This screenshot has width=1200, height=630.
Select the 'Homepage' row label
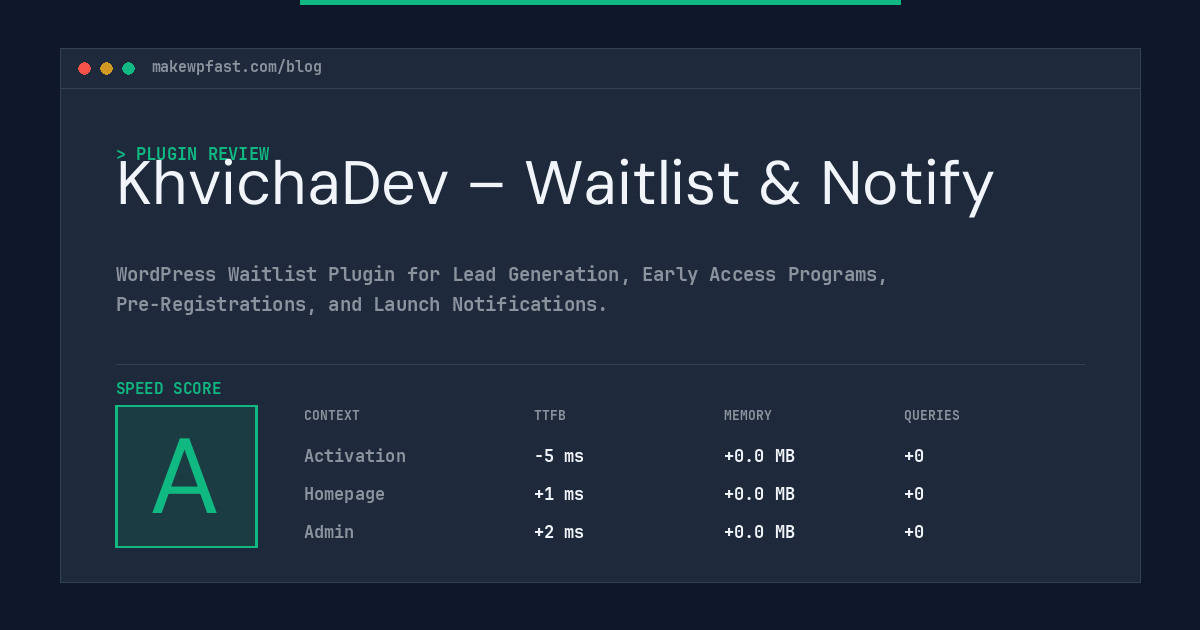click(344, 494)
